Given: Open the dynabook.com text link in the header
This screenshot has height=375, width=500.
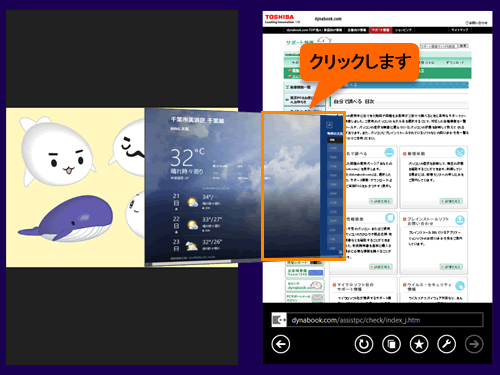Looking at the screenshot, I should (328, 19).
